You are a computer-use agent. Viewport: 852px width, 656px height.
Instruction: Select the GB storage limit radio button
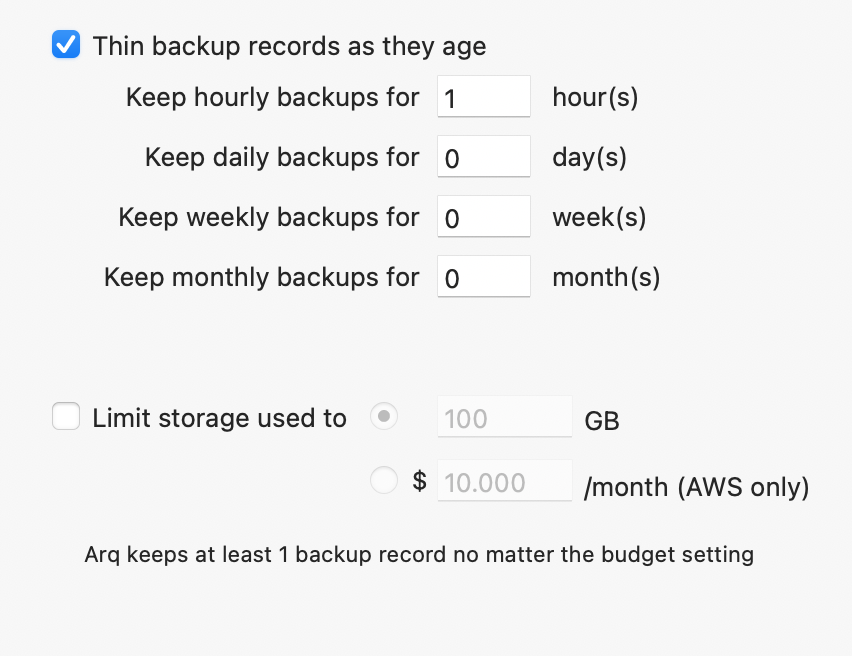click(x=384, y=417)
